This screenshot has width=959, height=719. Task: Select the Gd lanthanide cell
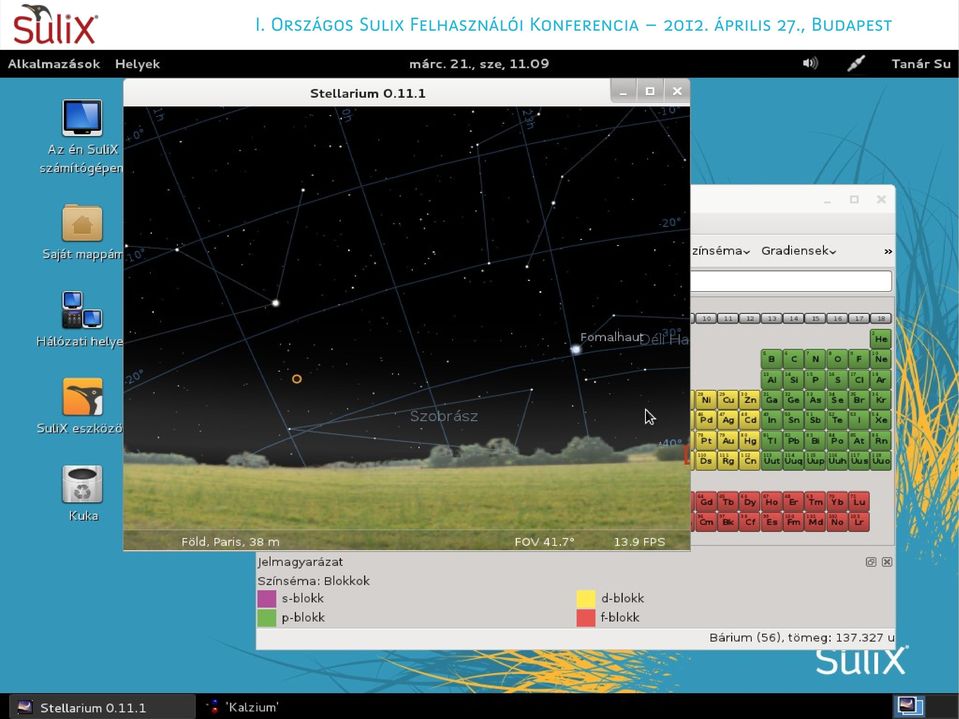click(706, 502)
